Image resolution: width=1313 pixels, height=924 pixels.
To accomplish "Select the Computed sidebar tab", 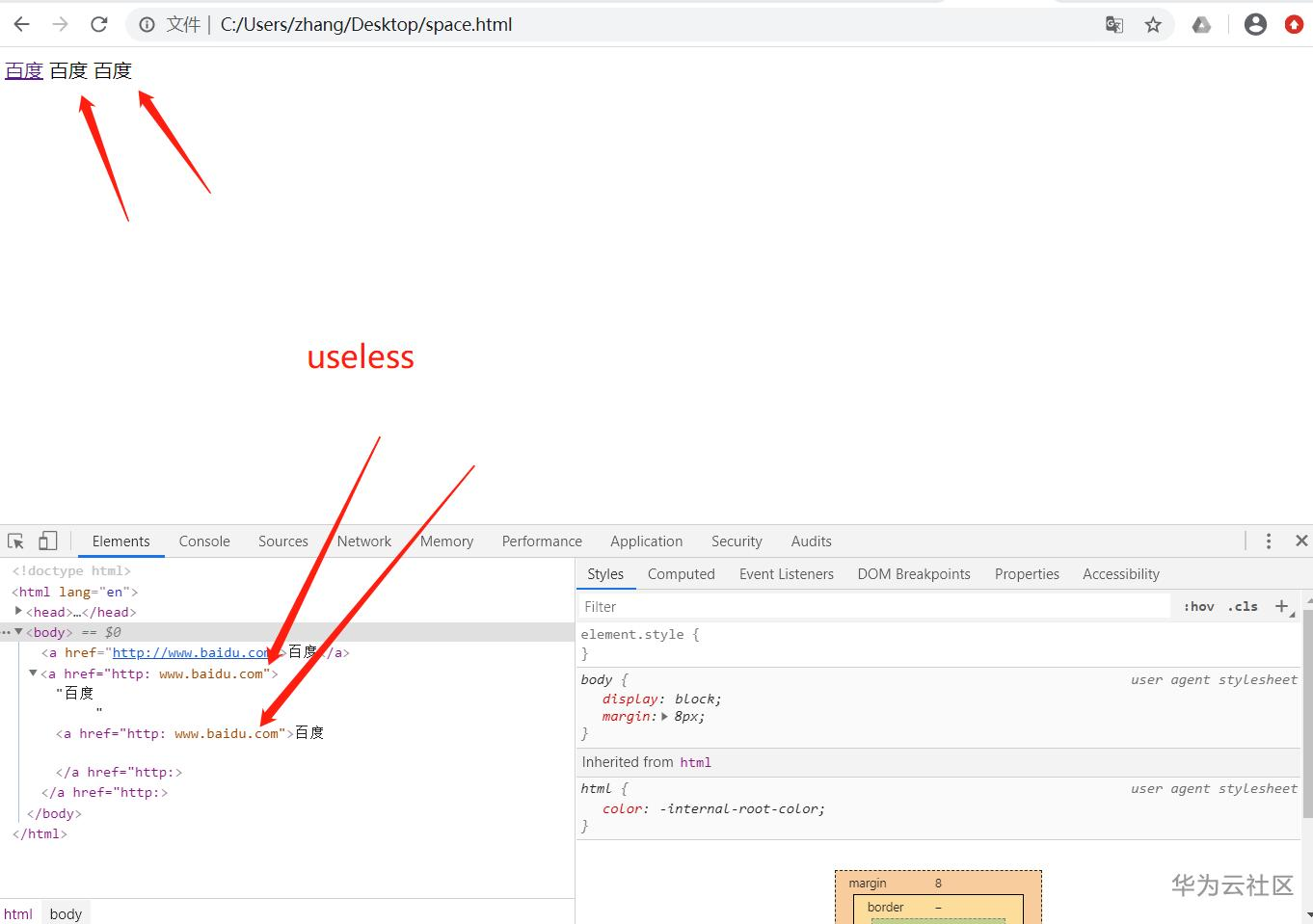I will pos(682,574).
